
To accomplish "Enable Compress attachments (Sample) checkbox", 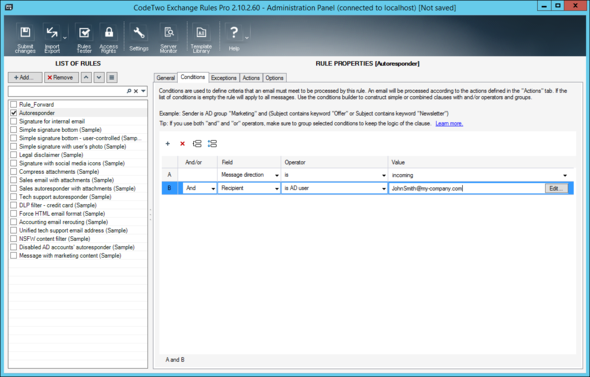I will [x=14, y=172].
